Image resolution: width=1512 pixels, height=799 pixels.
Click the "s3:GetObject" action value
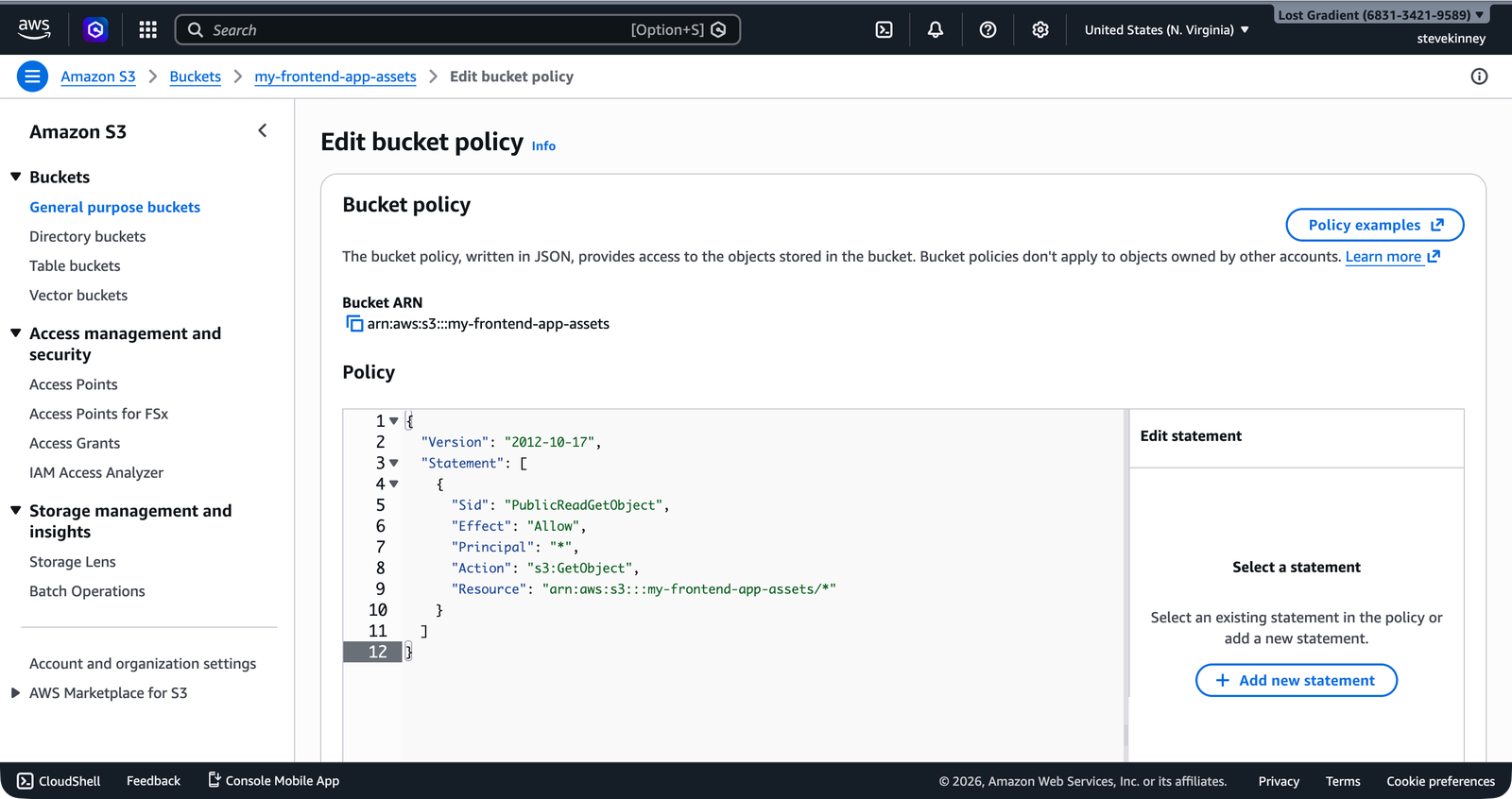pos(579,569)
